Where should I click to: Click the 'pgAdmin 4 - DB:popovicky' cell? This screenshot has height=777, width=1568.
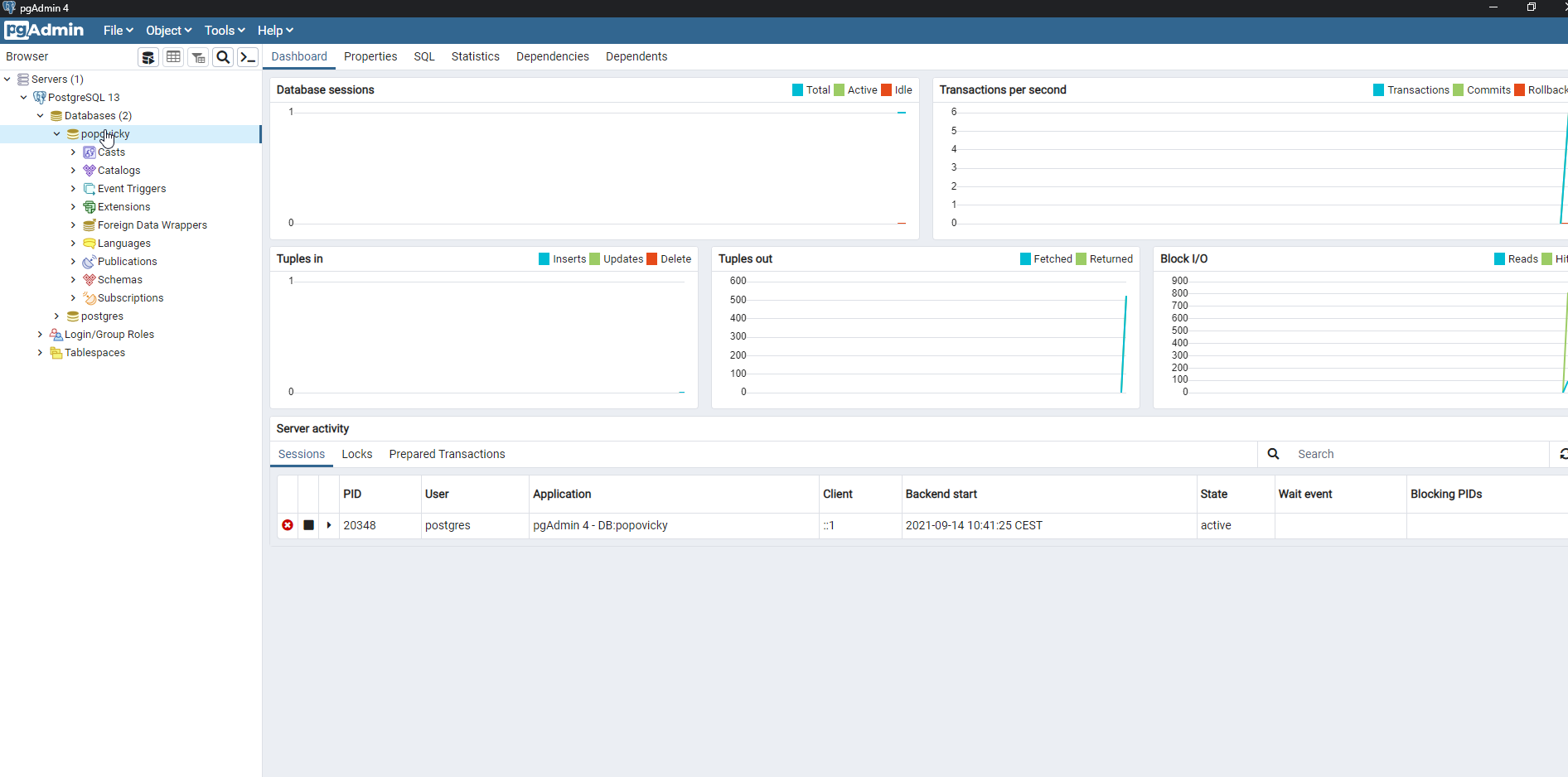(674, 525)
